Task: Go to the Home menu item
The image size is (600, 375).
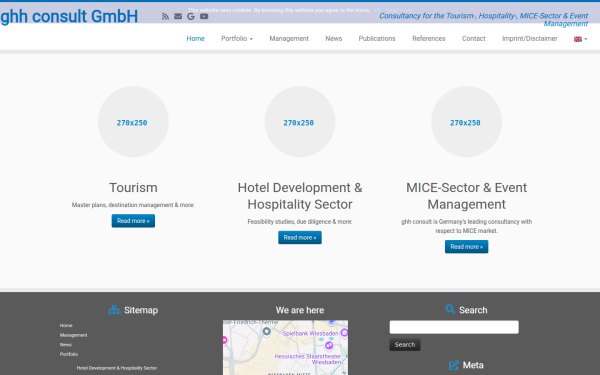Action: [196, 39]
